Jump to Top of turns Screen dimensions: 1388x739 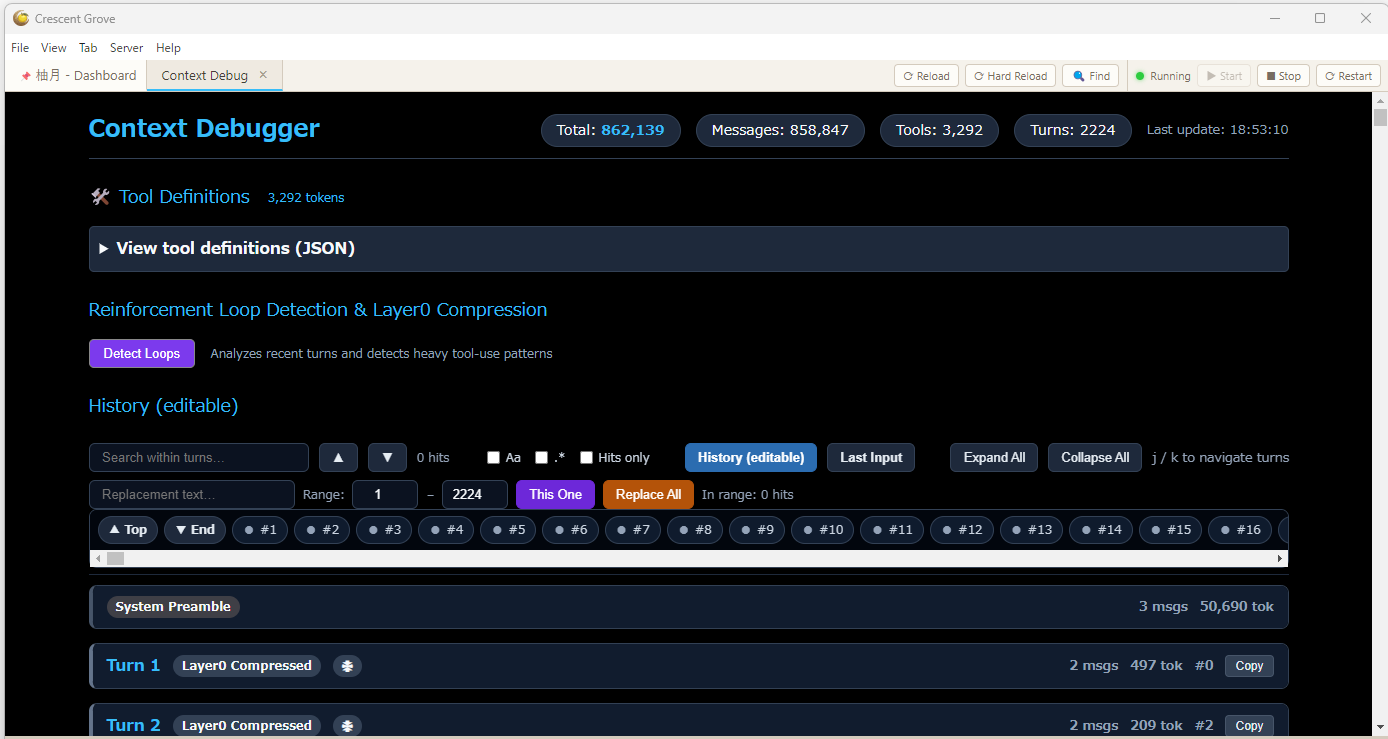click(128, 530)
